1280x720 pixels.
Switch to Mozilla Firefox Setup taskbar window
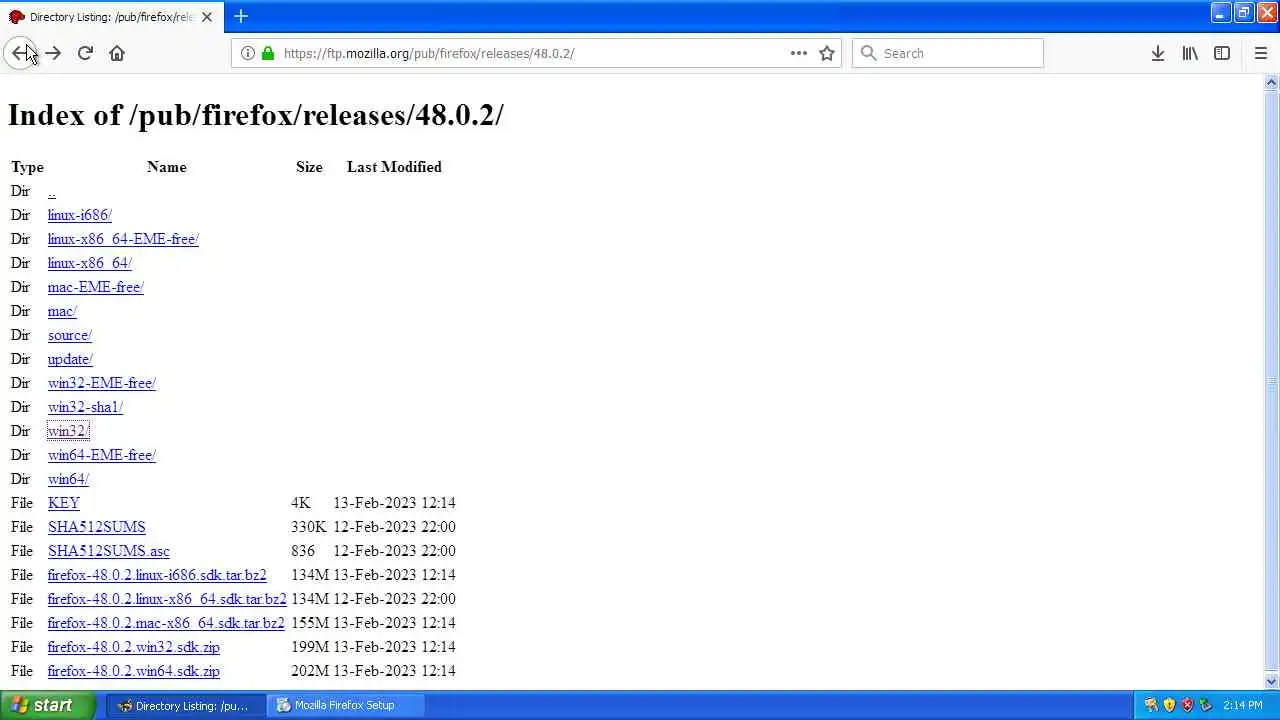[x=347, y=705]
